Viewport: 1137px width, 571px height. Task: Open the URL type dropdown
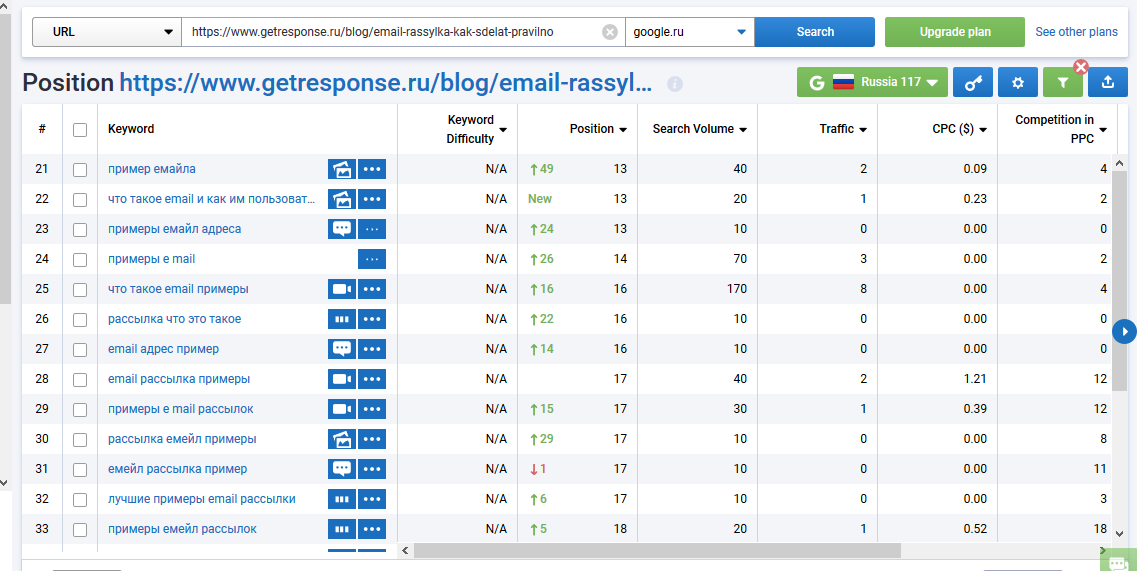point(107,32)
